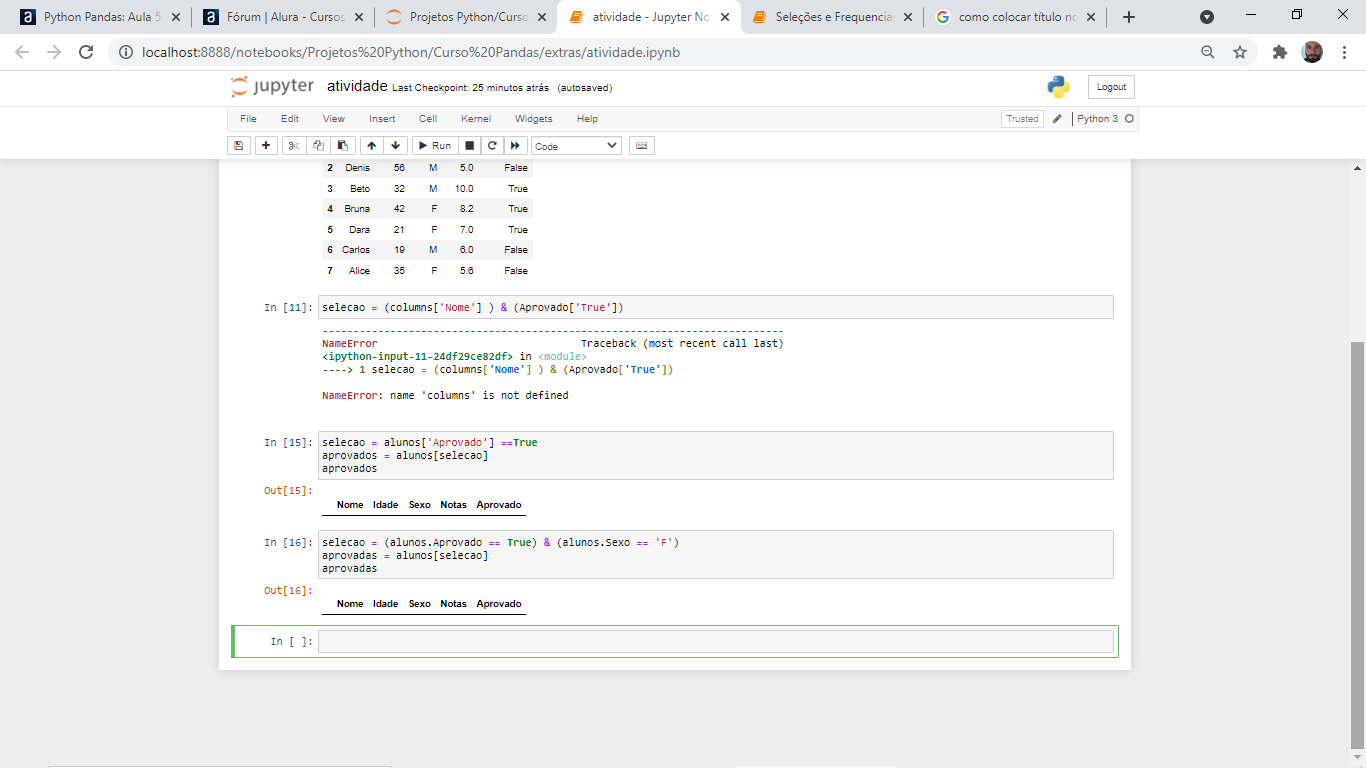Click the Out[15] output prompt
This screenshot has width=1366, height=768.
tap(288, 491)
